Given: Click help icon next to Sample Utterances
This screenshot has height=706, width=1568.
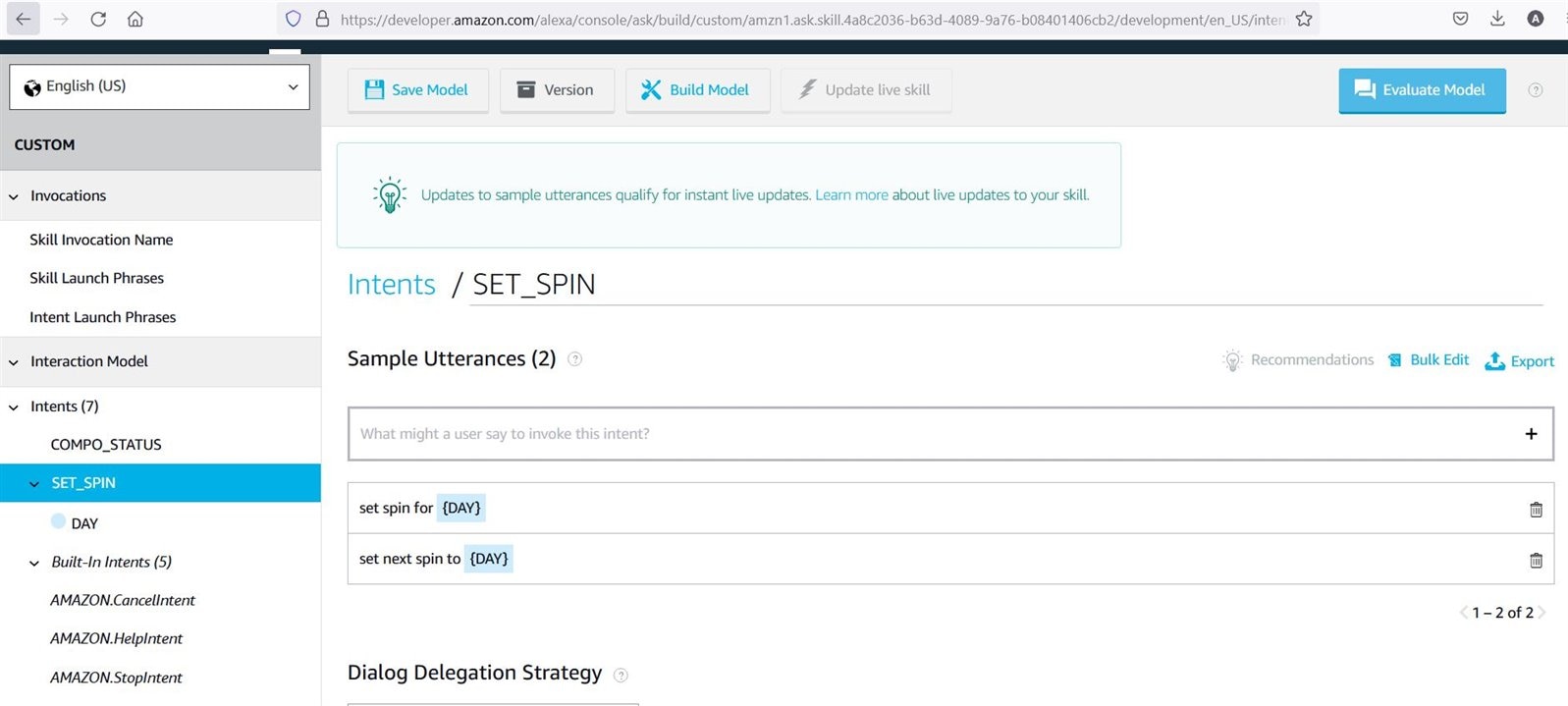Looking at the screenshot, I should point(575,359).
